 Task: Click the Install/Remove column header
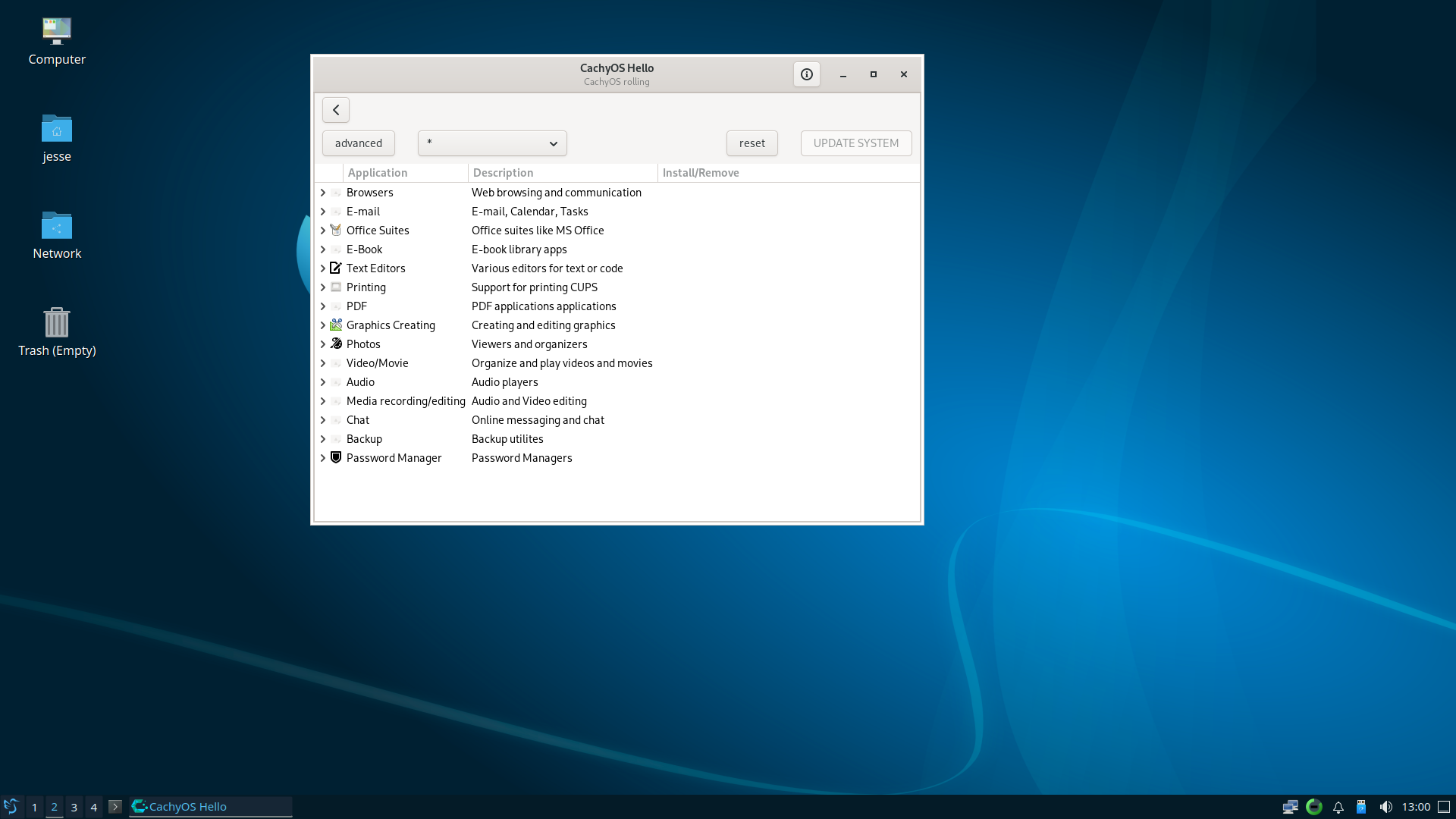(789, 173)
